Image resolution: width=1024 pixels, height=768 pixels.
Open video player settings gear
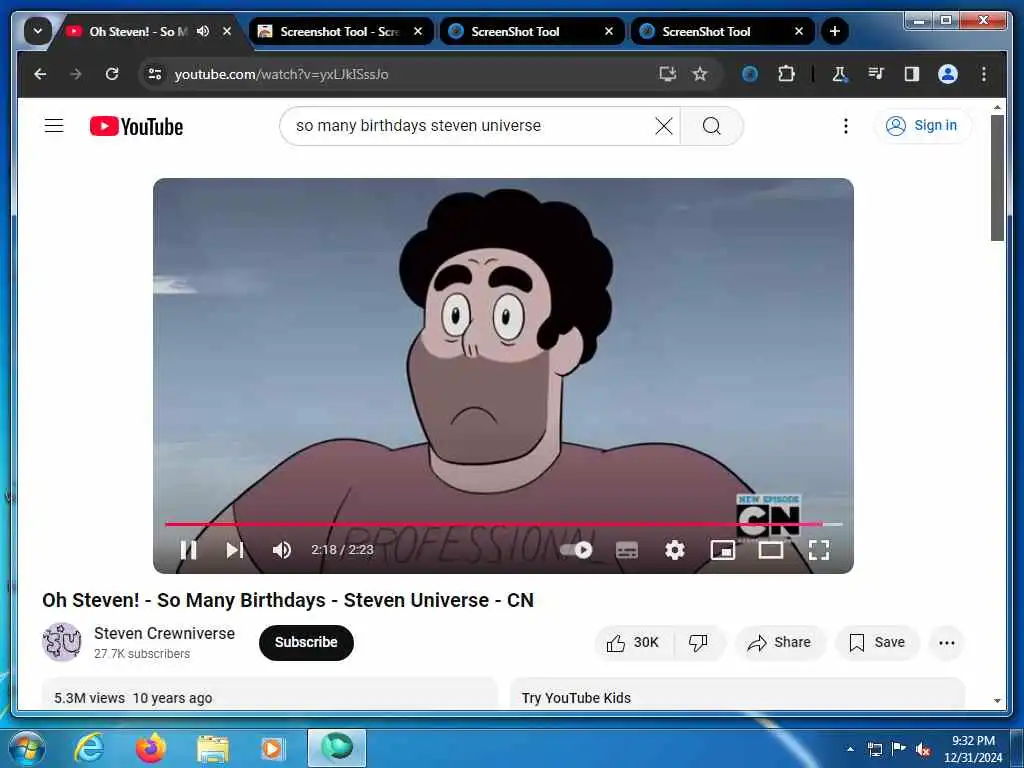[675, 550]
